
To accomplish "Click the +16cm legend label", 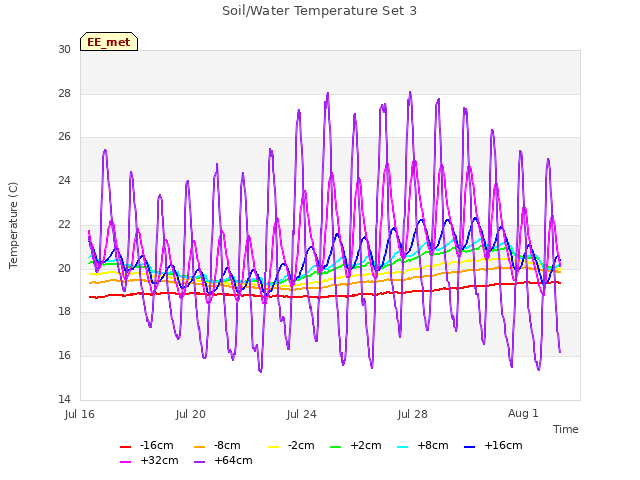I will [503, 445].
